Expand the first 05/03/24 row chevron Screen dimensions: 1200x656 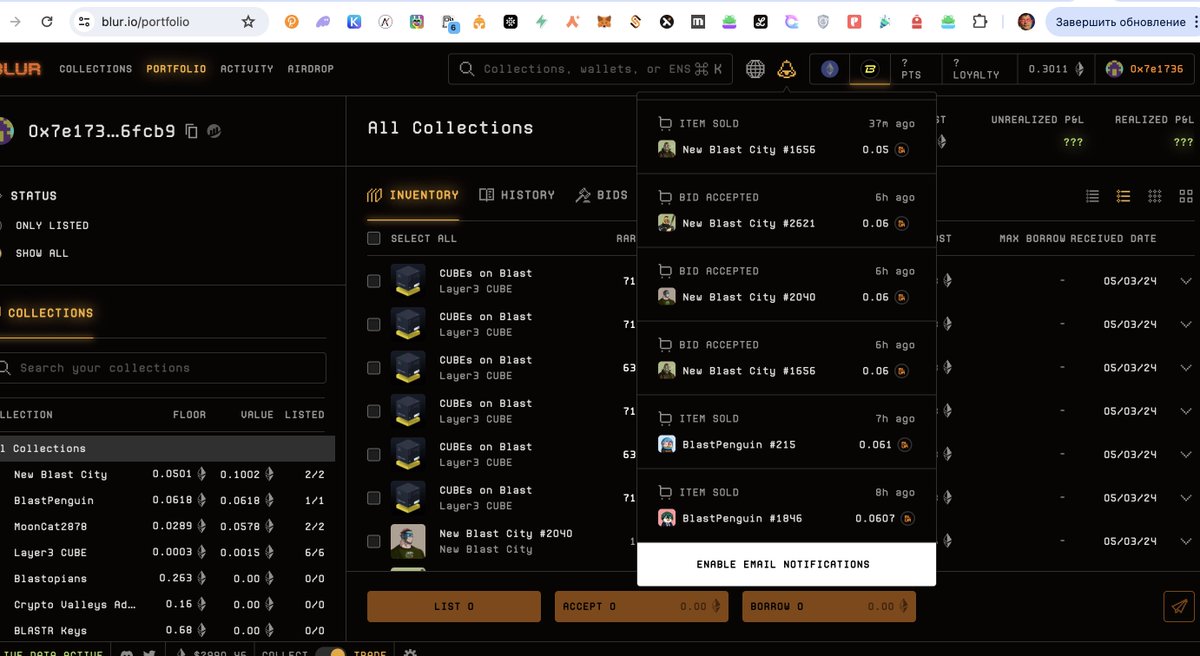1188,281
